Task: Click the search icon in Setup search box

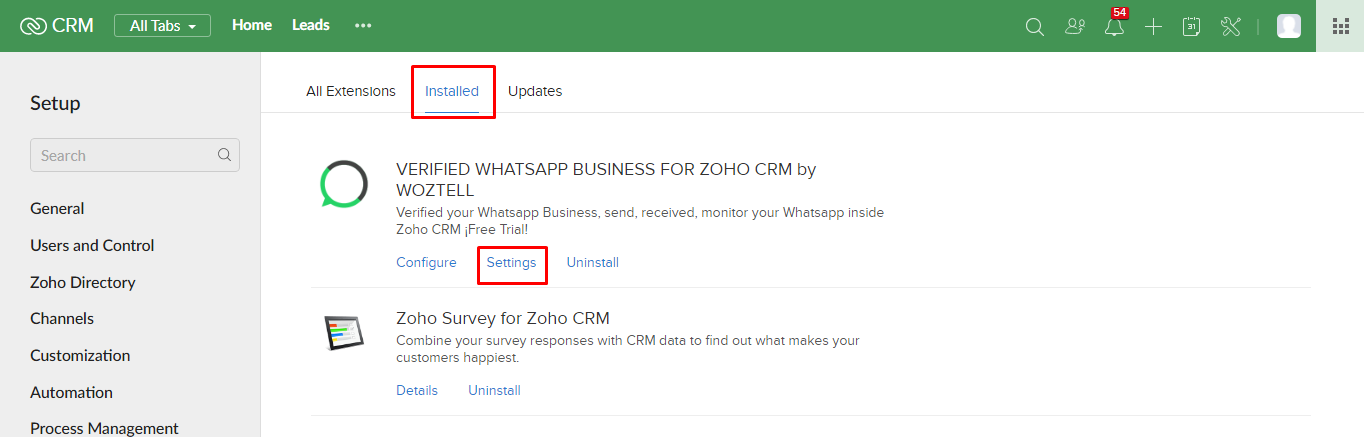Action: pos(225,155)
